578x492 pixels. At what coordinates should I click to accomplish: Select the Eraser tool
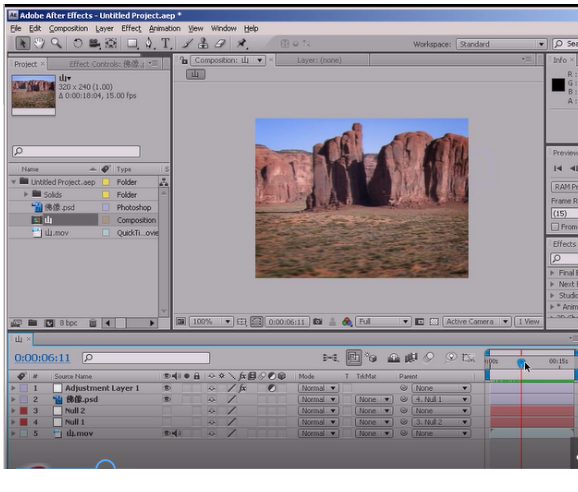[x=220, y=43]
